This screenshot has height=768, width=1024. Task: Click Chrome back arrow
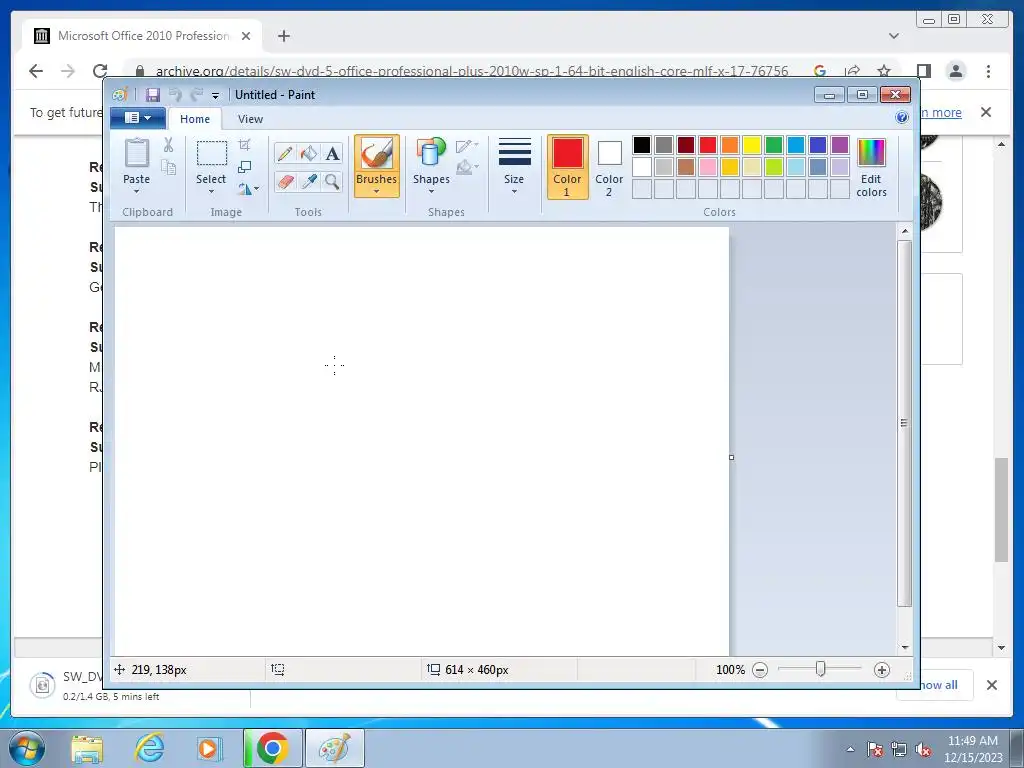click(36, 71)
